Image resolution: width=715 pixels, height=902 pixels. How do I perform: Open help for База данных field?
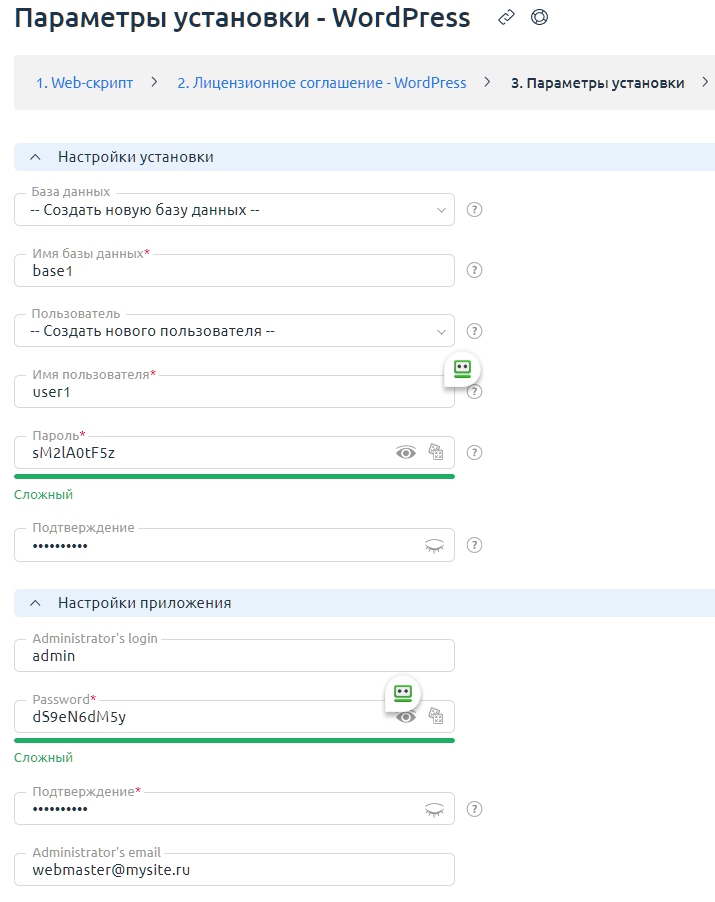coord(474,209)
